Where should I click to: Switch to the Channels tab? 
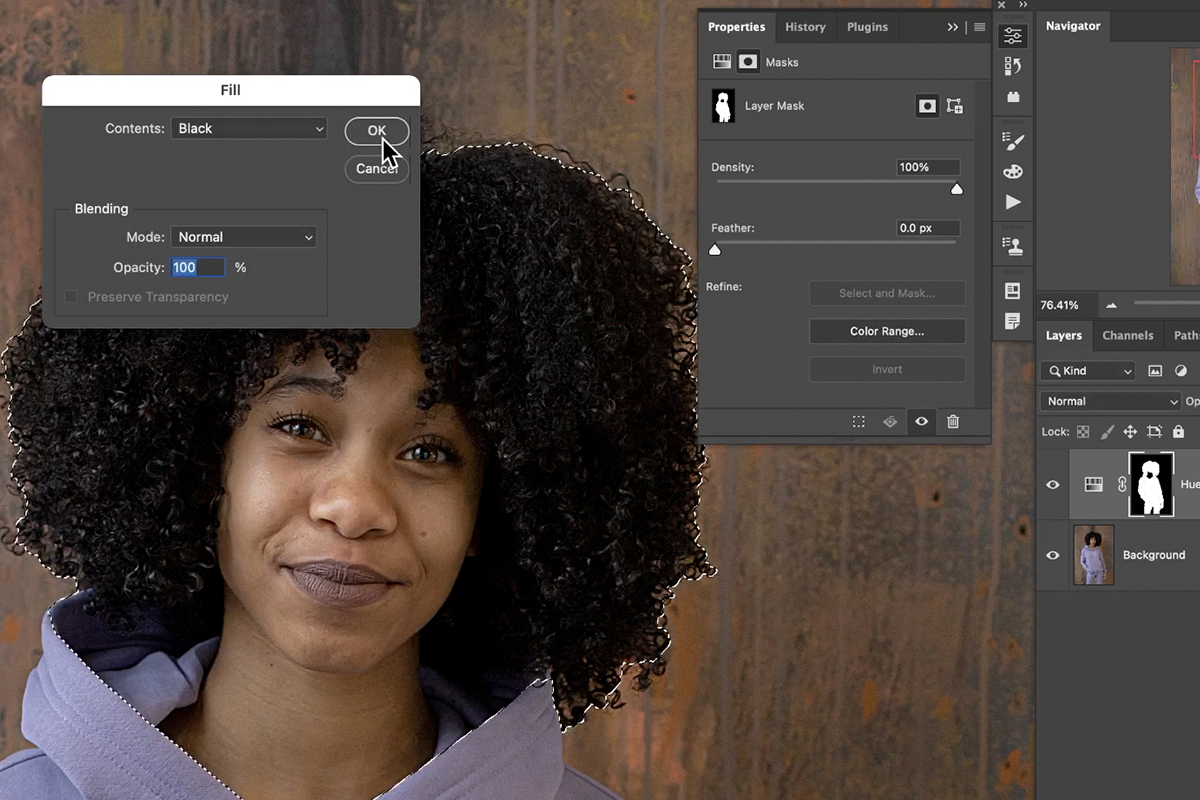pyautogui.click(x=1128, y=336)
